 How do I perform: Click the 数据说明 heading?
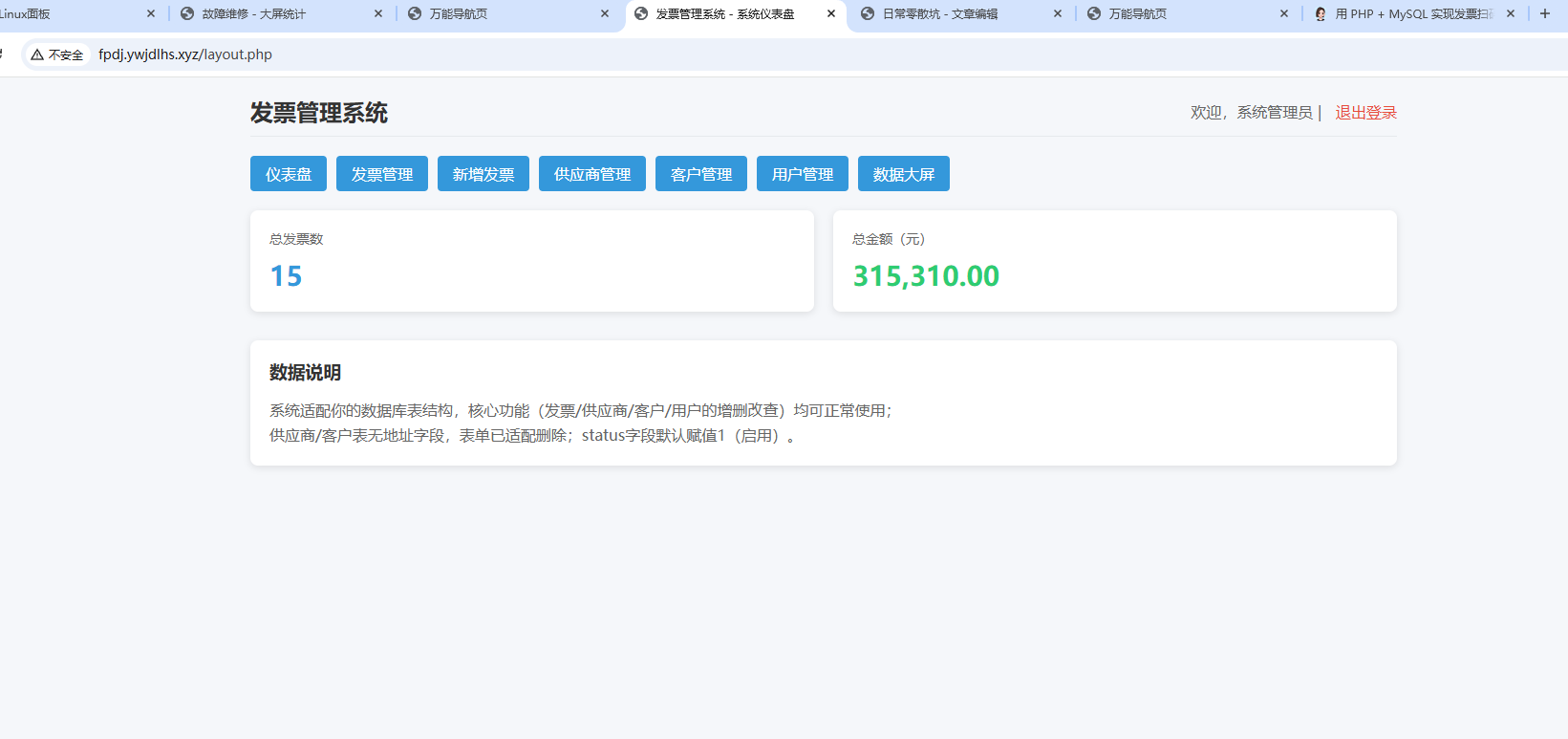click(x=305, y=373)
